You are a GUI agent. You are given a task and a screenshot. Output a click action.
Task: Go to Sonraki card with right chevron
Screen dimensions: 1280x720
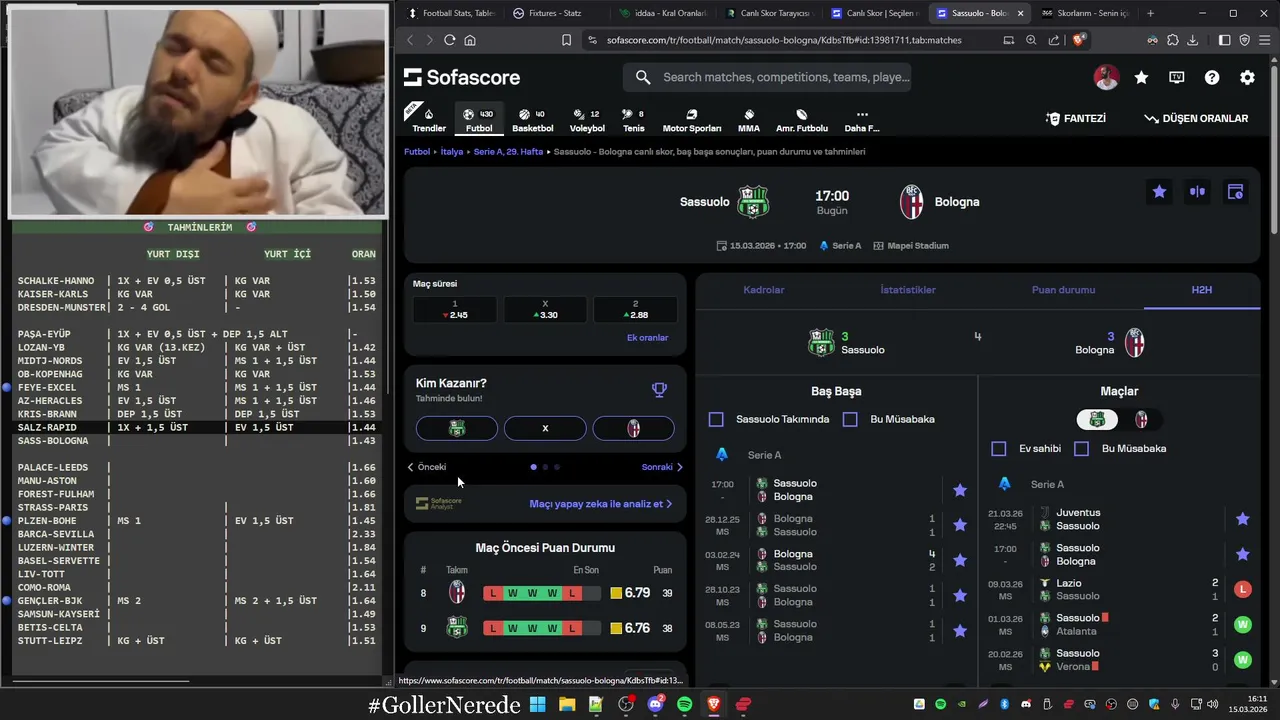[x=662, y=467]
